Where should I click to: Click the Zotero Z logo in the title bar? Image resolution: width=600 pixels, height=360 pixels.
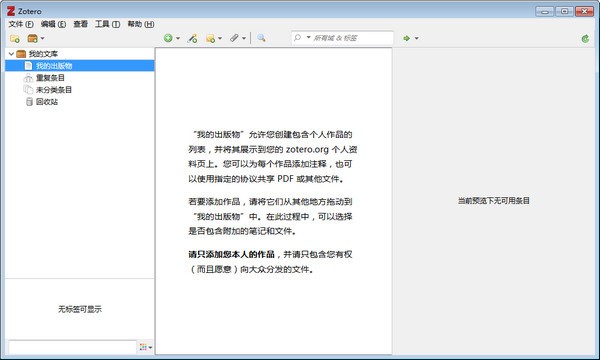pyautogui.click(x=11, y=11)
